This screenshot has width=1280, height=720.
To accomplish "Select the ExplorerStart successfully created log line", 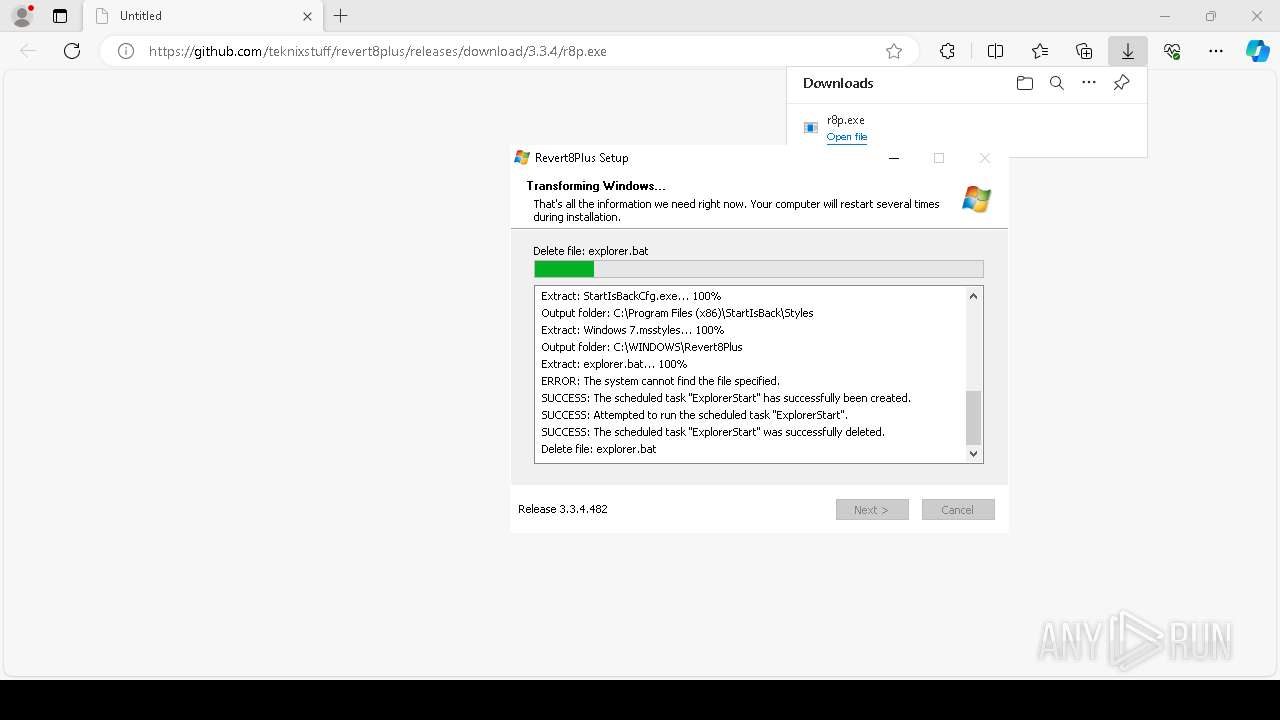I will (726, 398).
